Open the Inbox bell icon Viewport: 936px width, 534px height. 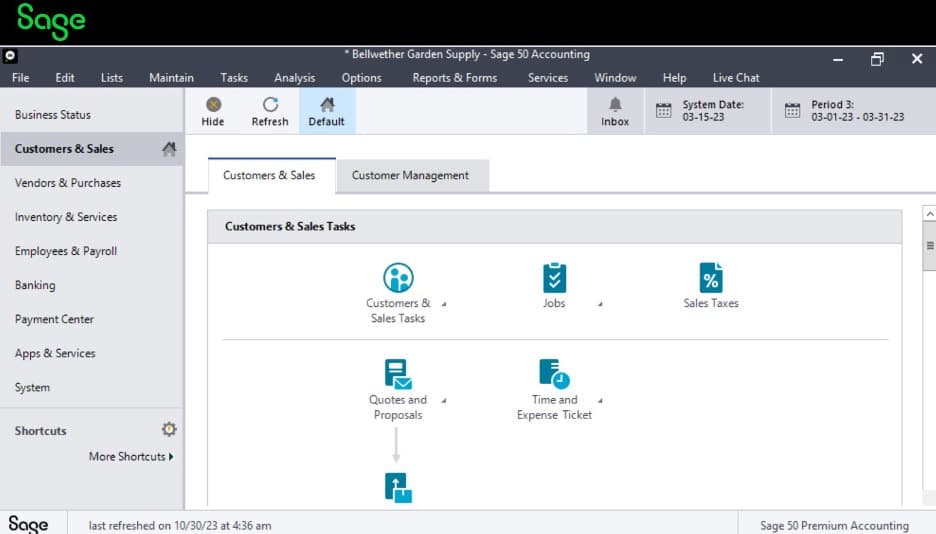[x=615, y=105]
